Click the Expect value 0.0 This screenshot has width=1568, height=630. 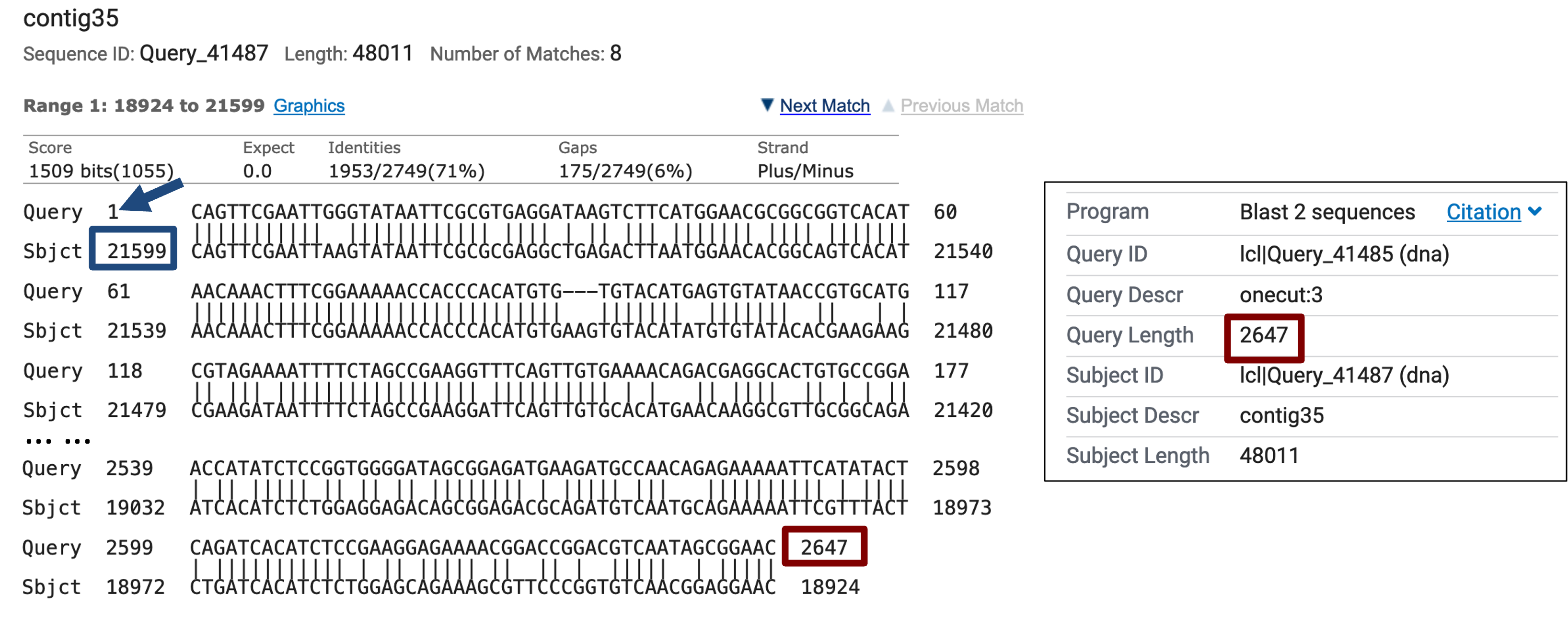pos(257,171)
